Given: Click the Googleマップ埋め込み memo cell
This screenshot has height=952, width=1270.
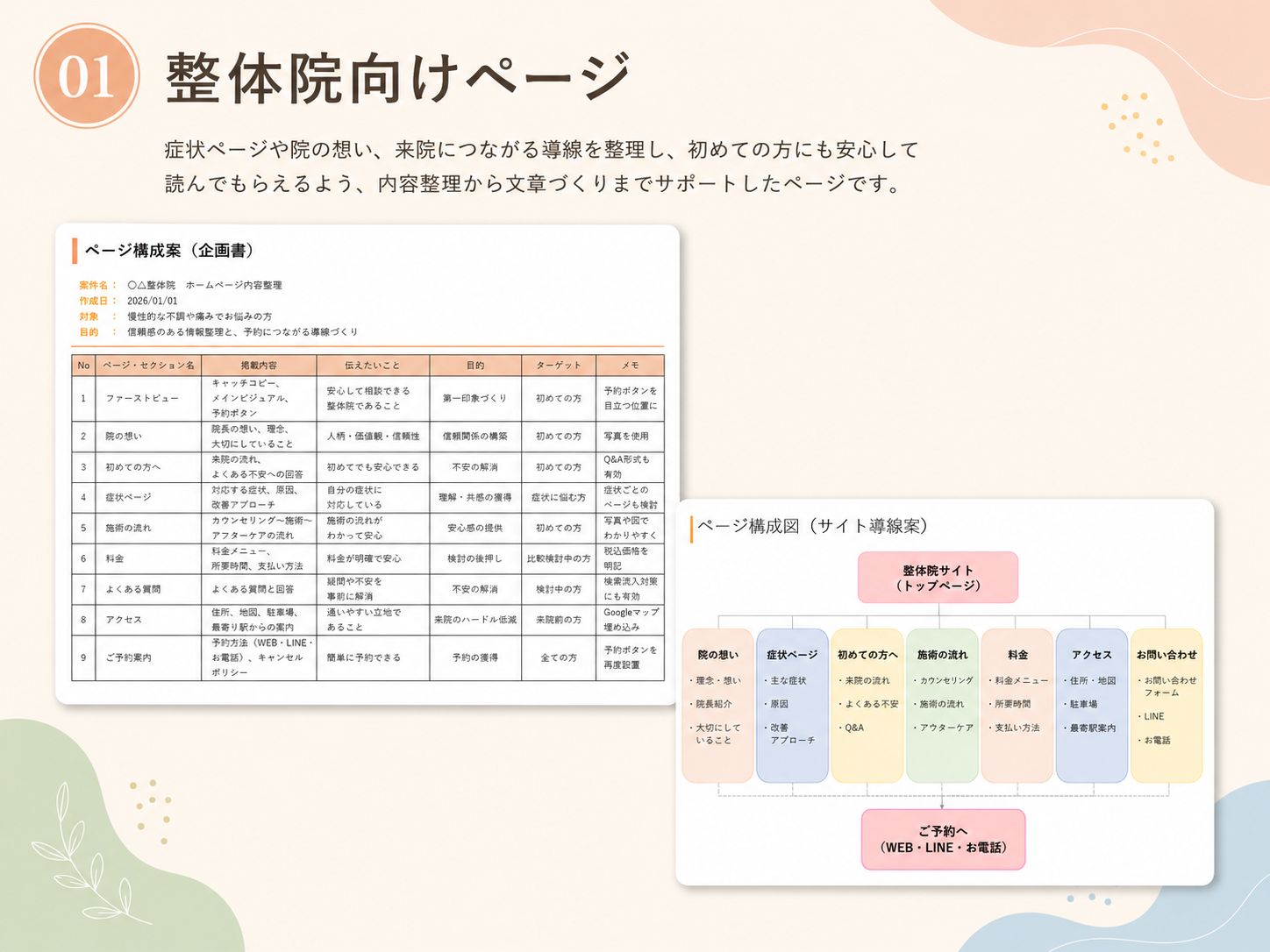Looking at the screenshot, I should pyautogui.click(x=630, y=620).
